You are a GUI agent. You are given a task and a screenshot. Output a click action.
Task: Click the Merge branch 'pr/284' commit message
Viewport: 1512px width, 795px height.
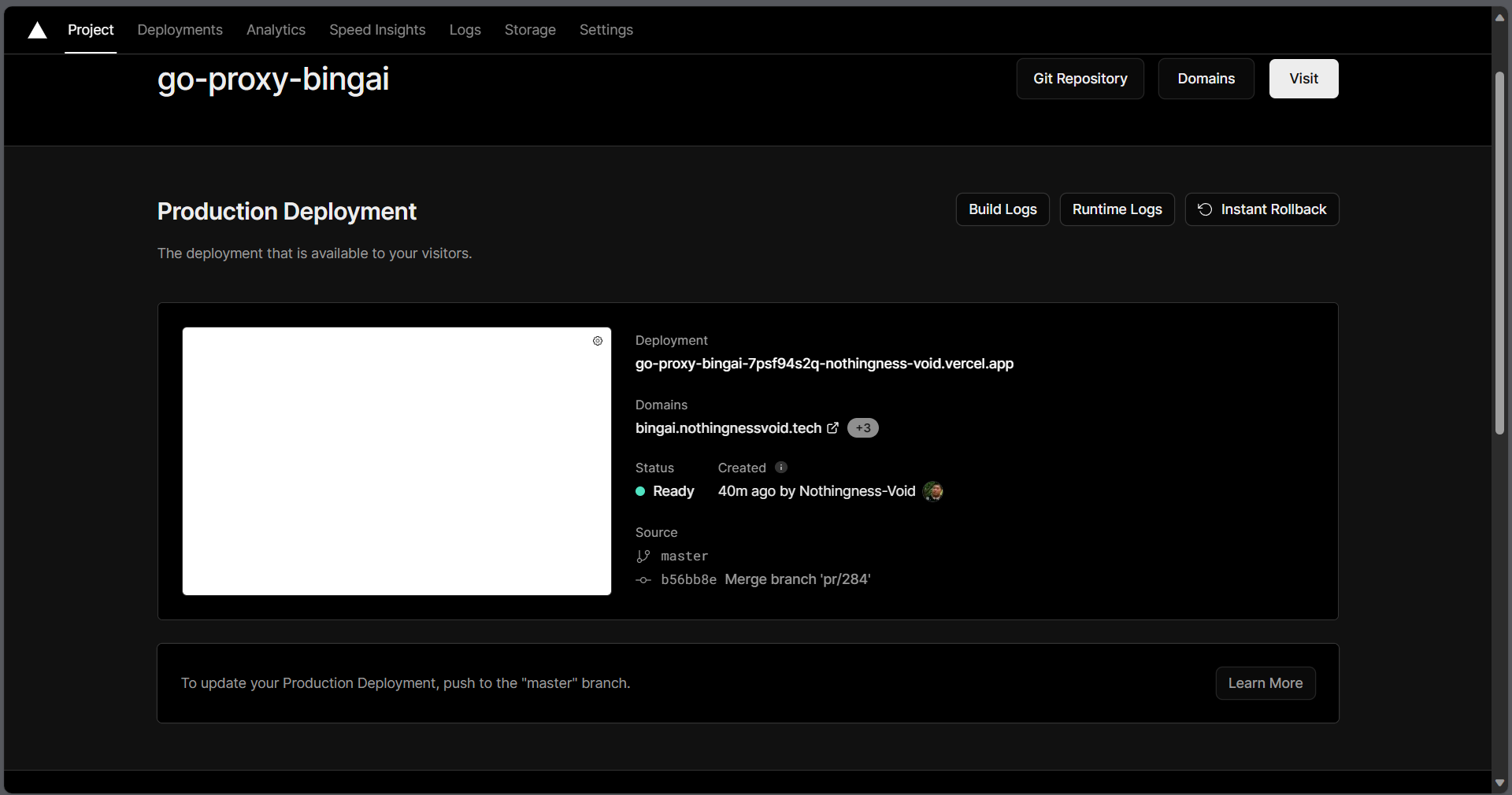[x=798, y=579]
